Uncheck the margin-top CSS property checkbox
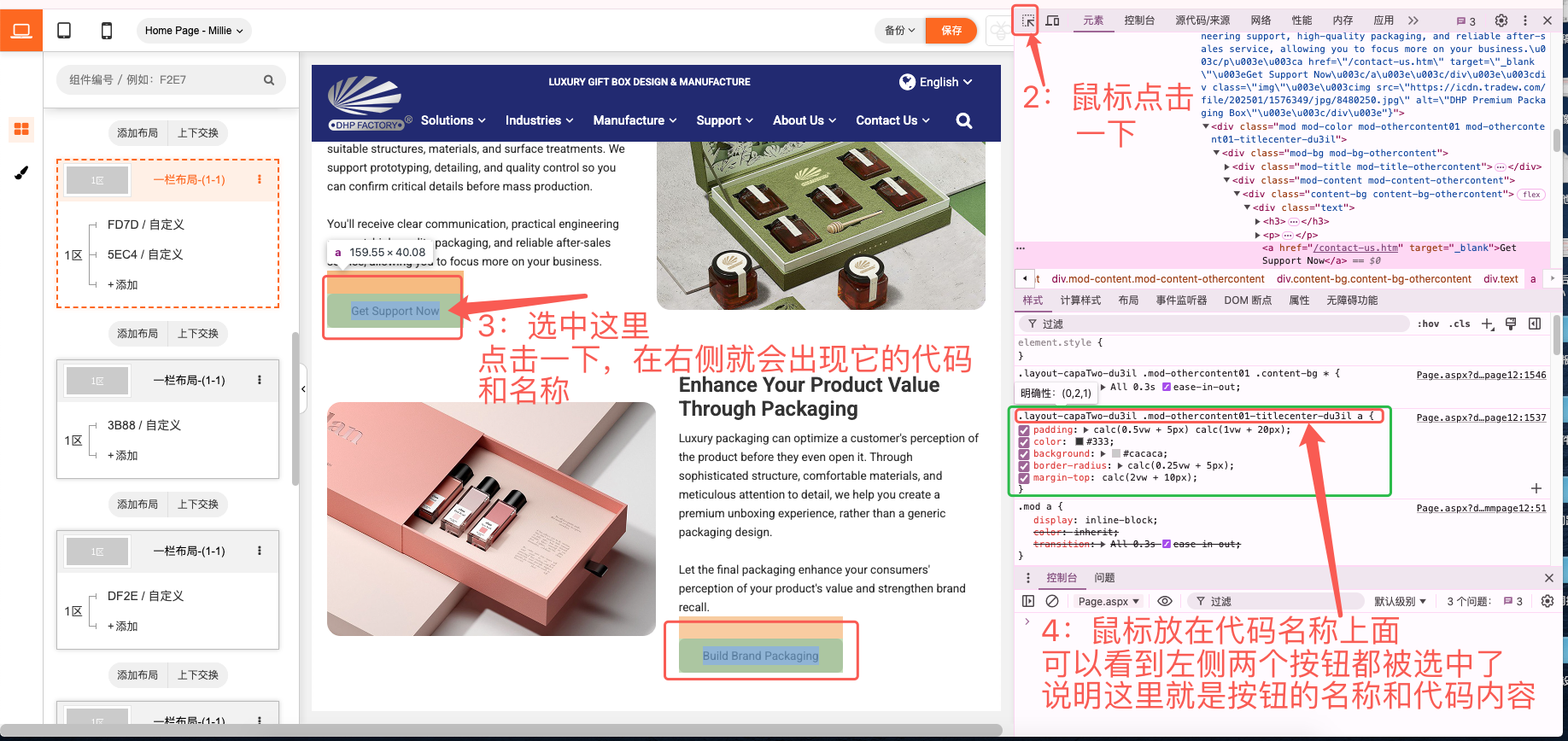Image resolution: width=1568 pixels, height=741 pixels. point(1024,478)
